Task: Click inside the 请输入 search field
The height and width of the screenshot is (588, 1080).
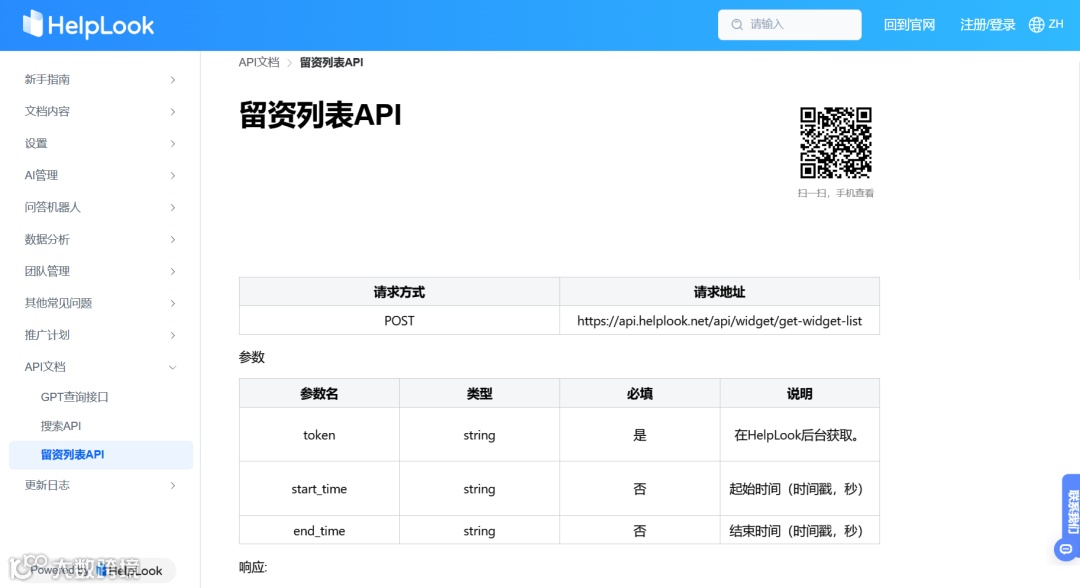Action: point(790,23)
